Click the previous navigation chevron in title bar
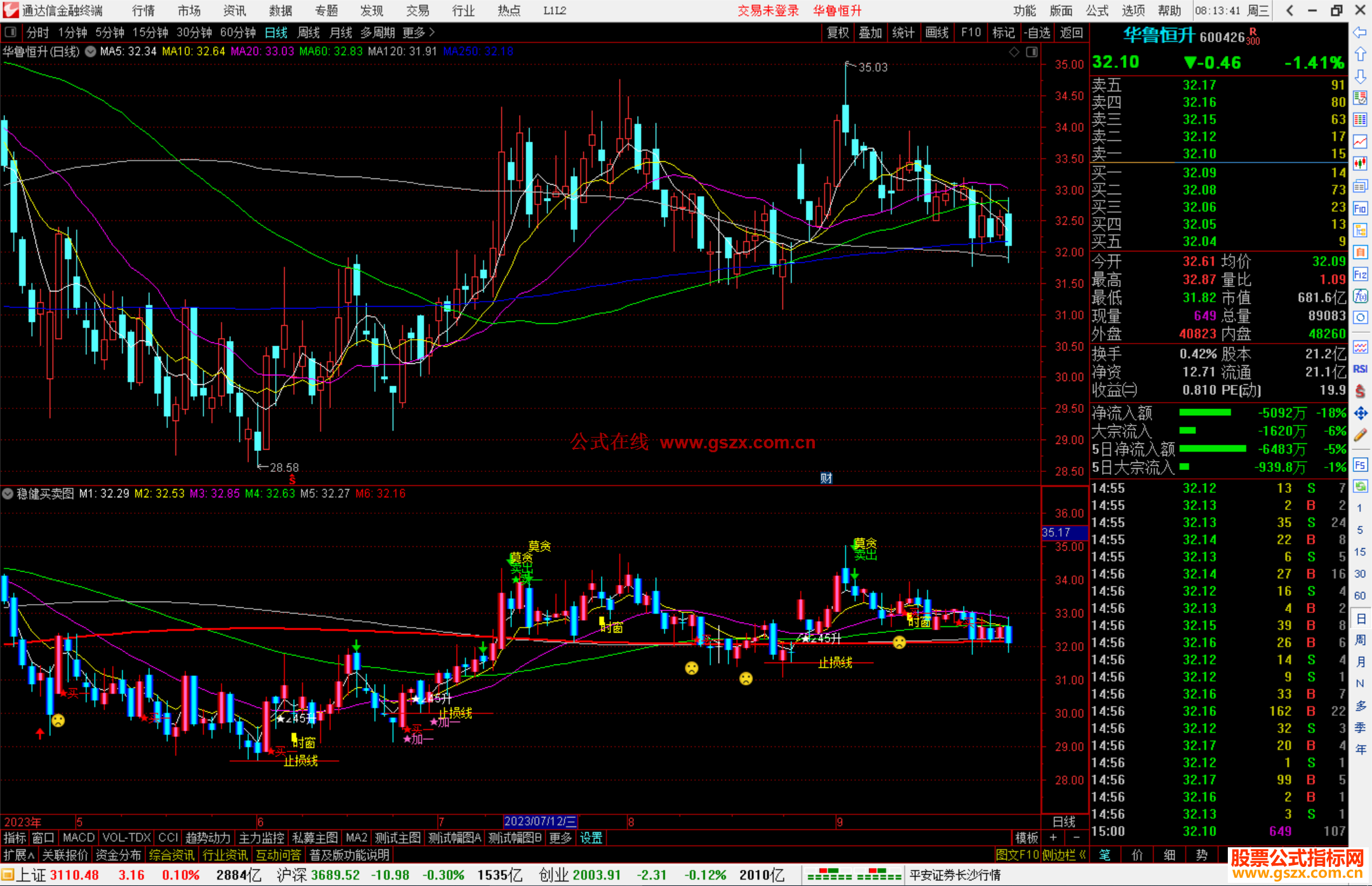1372x886 pixels. click(x=1289, y=11)
